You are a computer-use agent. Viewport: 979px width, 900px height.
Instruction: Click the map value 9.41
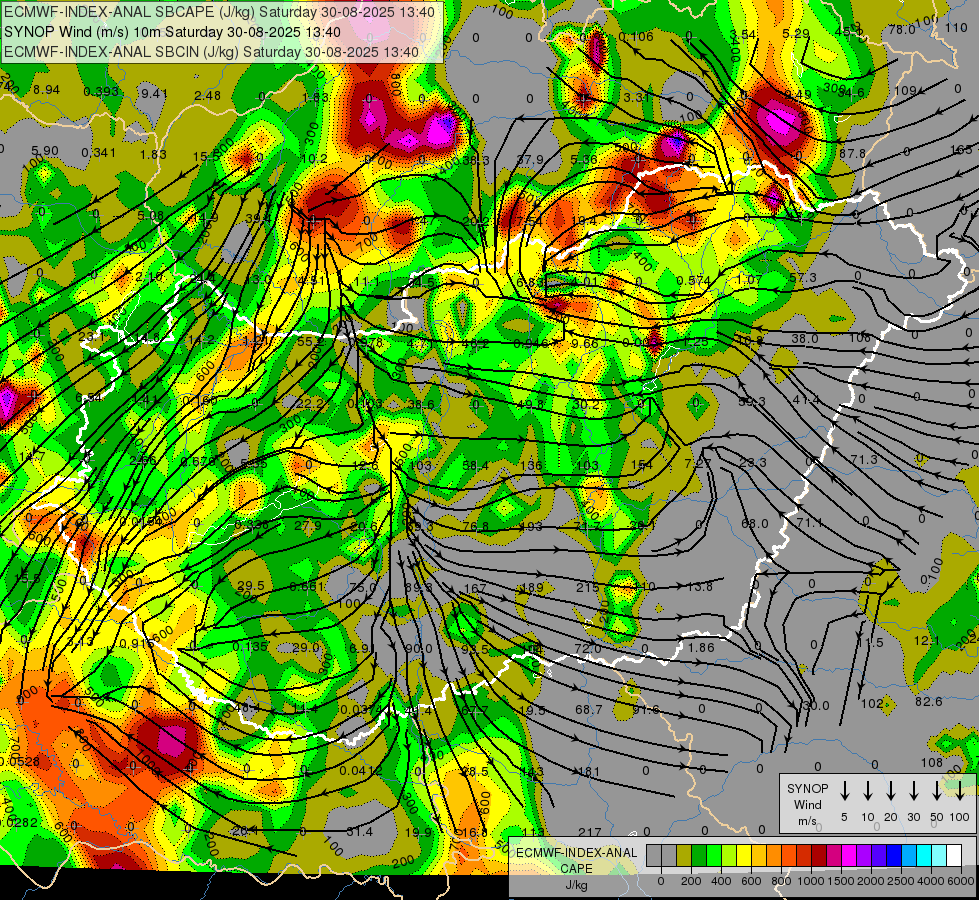click(154, 94)
